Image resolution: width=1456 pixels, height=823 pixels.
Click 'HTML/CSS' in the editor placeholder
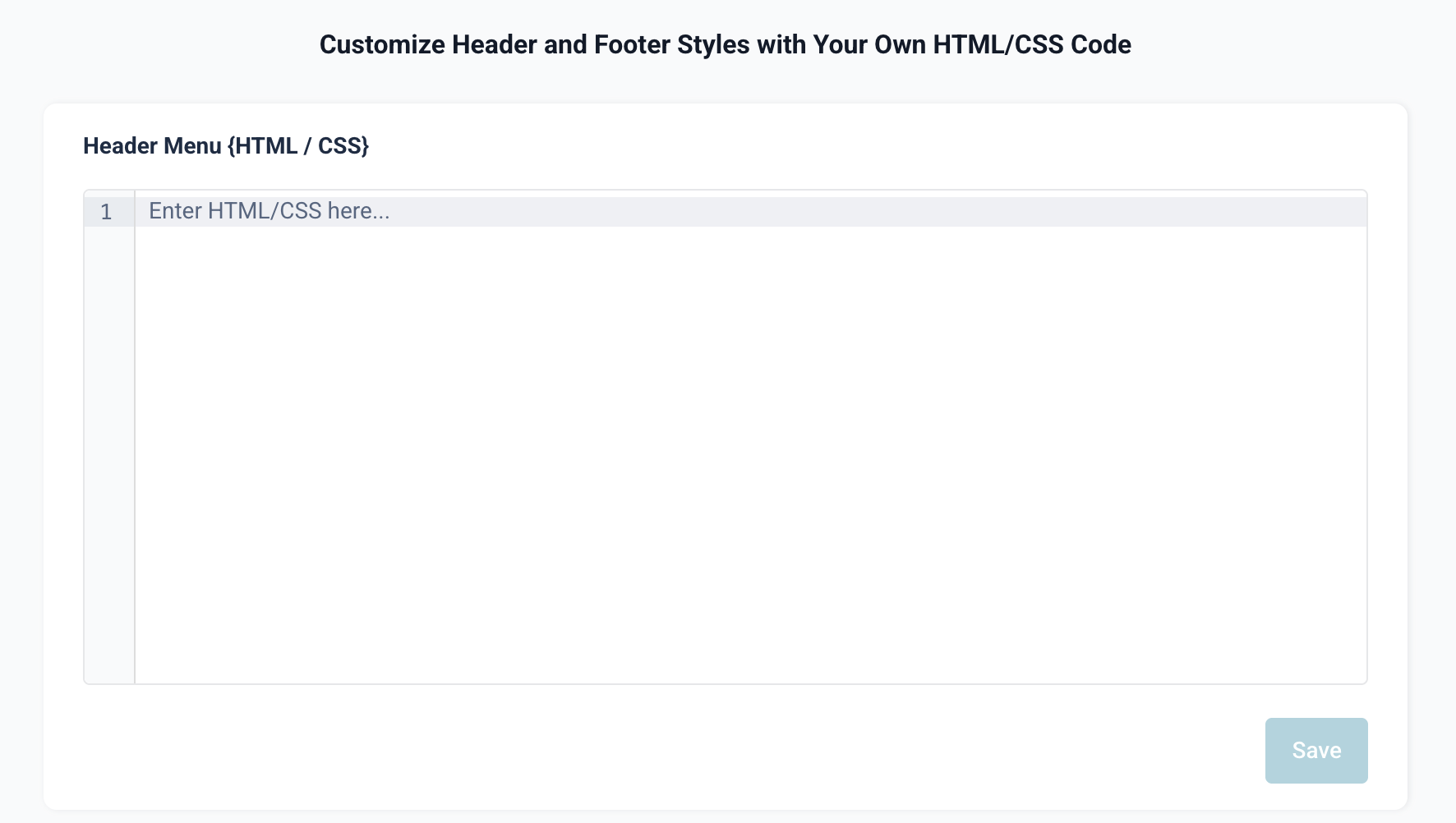(x=265, y=211)
